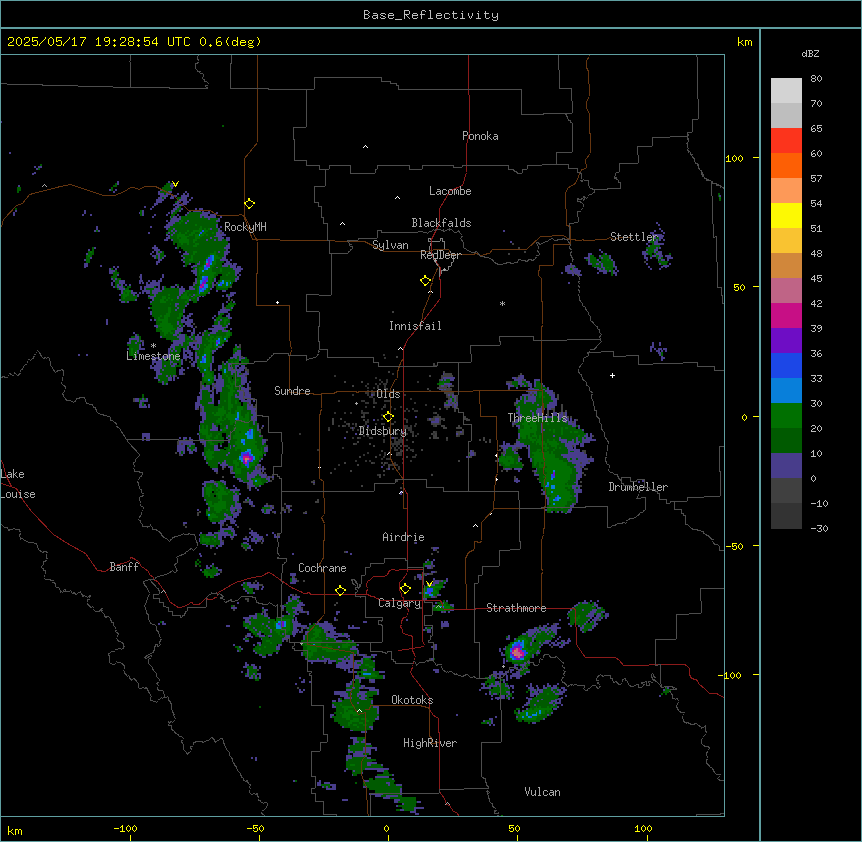Click the Sylvan city label
The image size is (862, 842).
(390, 245)
